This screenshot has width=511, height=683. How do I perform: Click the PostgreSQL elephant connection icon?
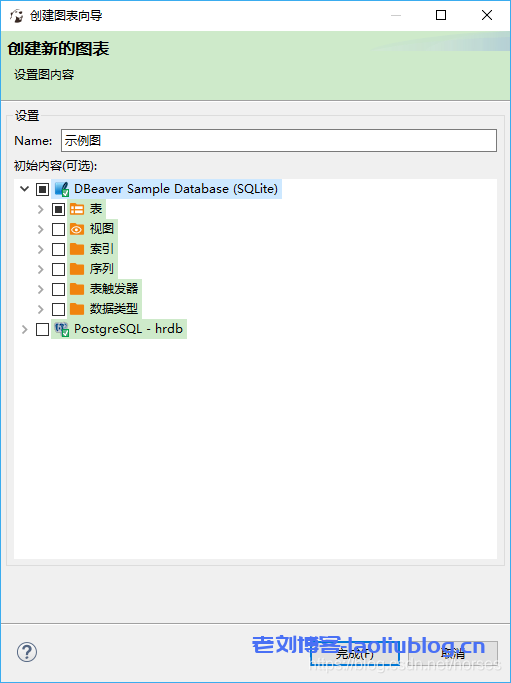[x=62, y=329]
